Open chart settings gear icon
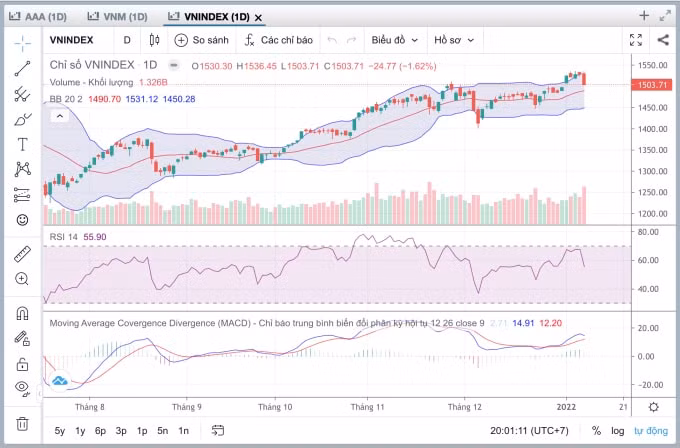 [x=654, y=407]
